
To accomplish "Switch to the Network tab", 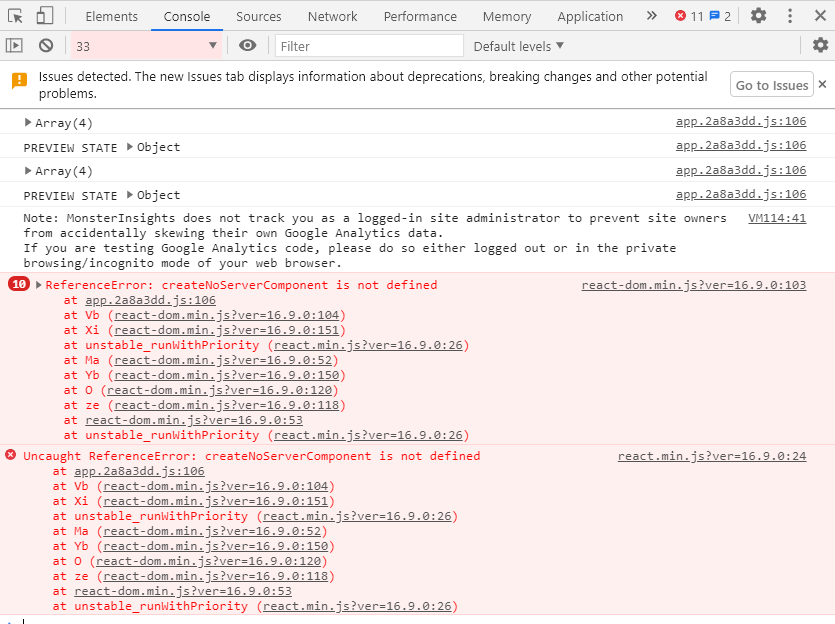I will [332, 16].
